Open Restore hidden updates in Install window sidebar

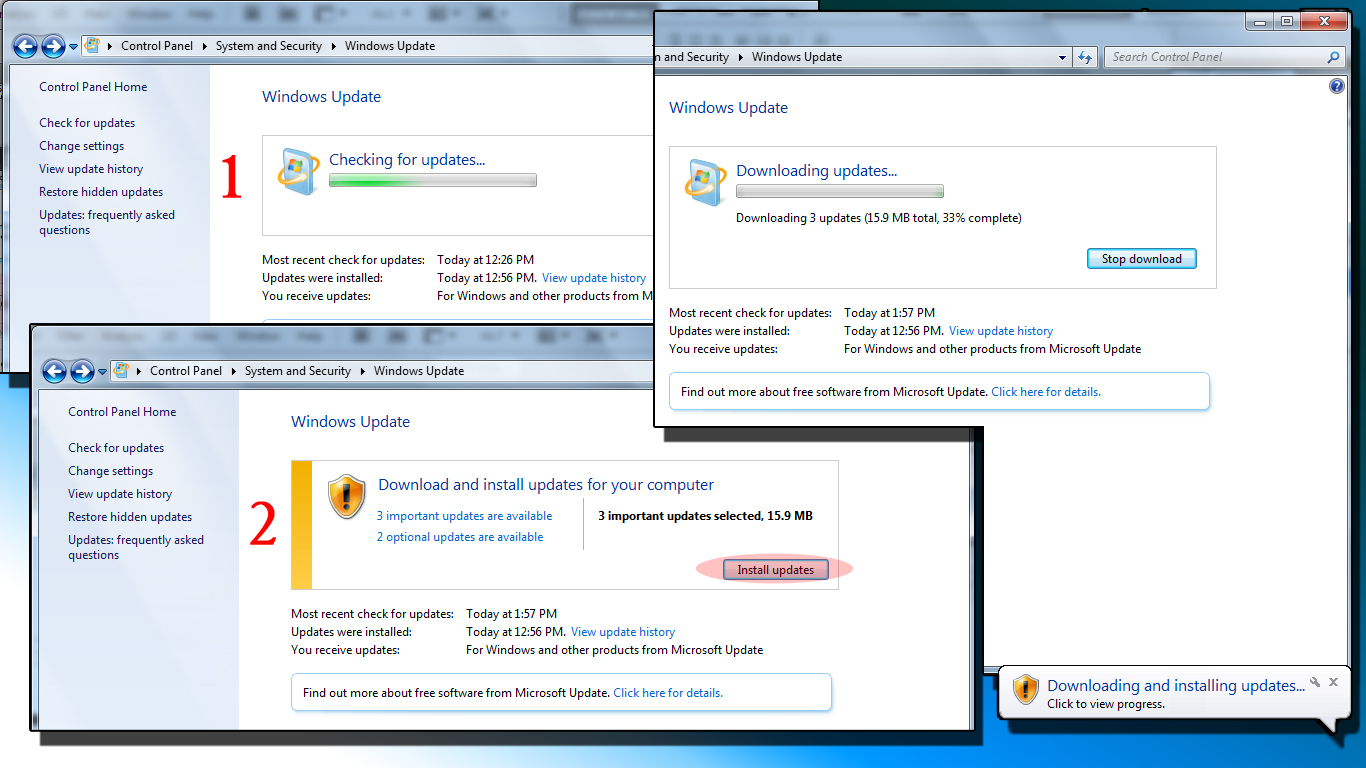(x=130, y=517)
